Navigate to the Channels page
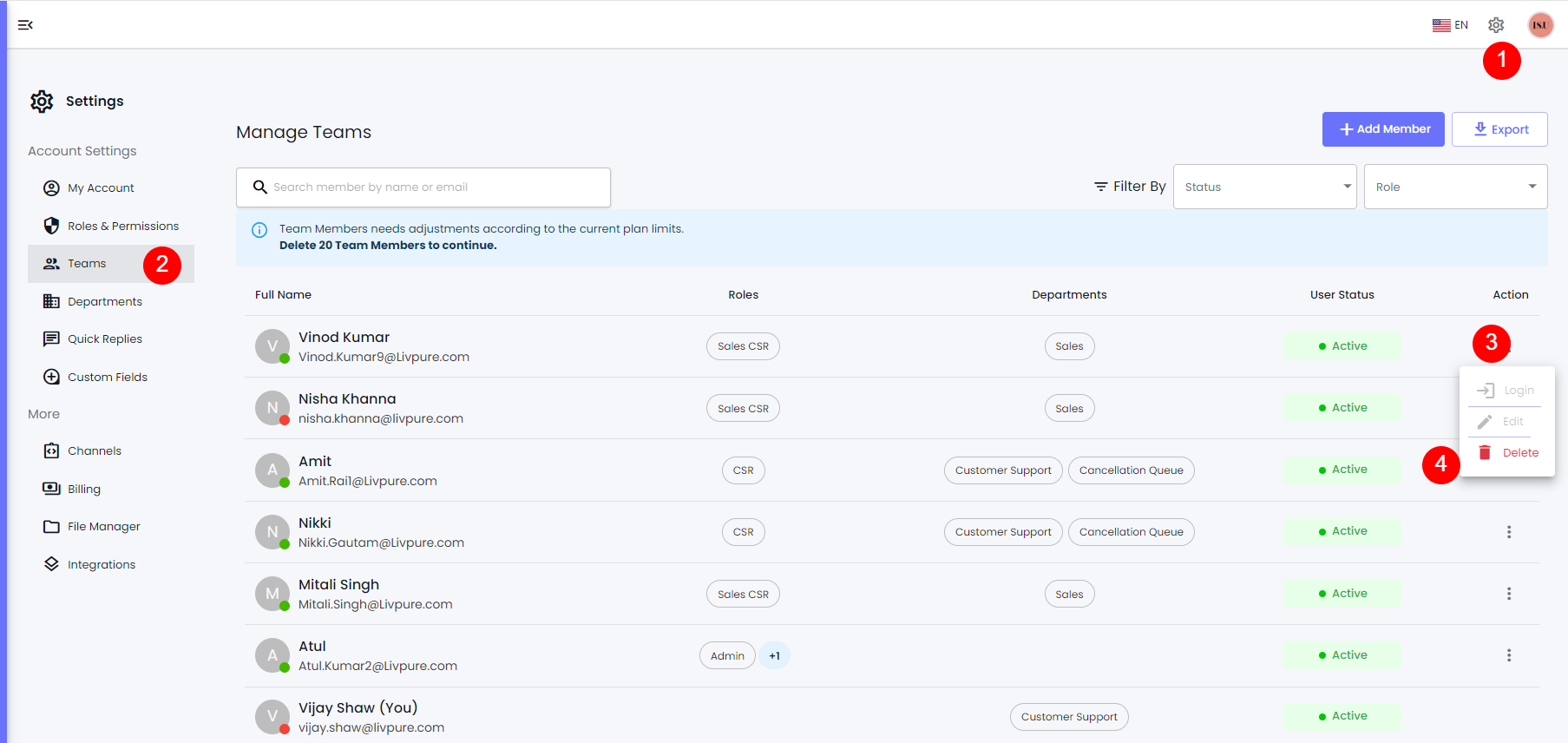The width and height of the screenshot is (1568, 743). [94, 451]
